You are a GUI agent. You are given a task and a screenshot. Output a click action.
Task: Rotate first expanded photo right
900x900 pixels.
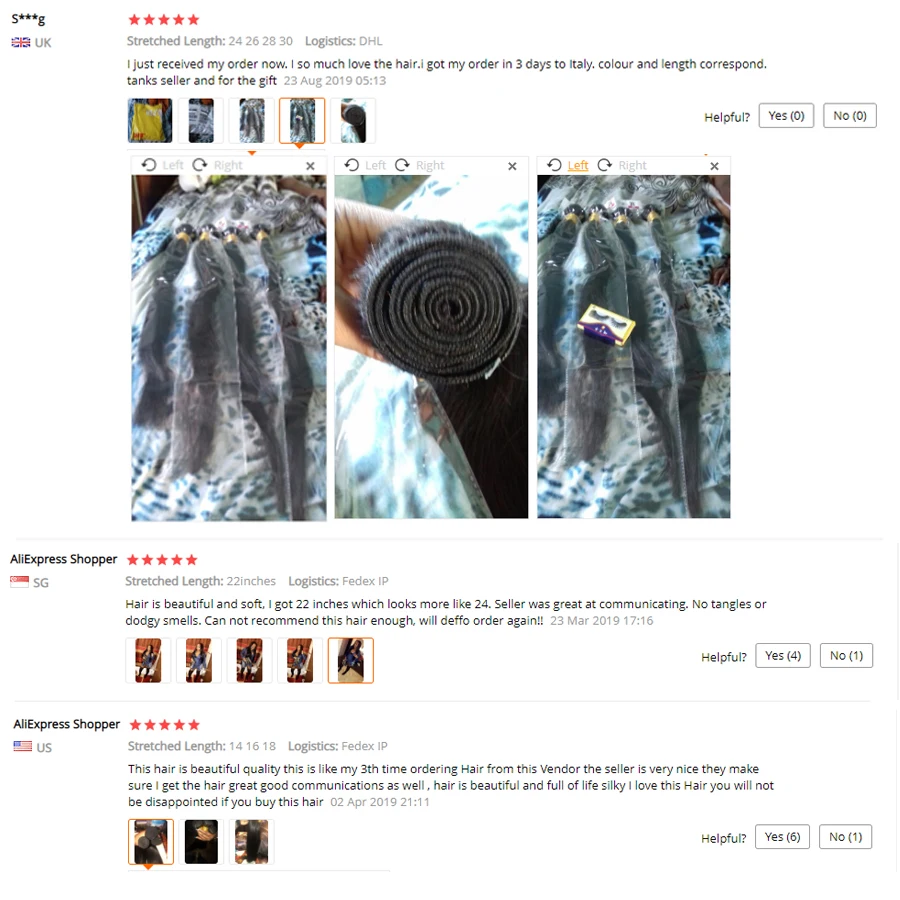(x=218, y=165)
